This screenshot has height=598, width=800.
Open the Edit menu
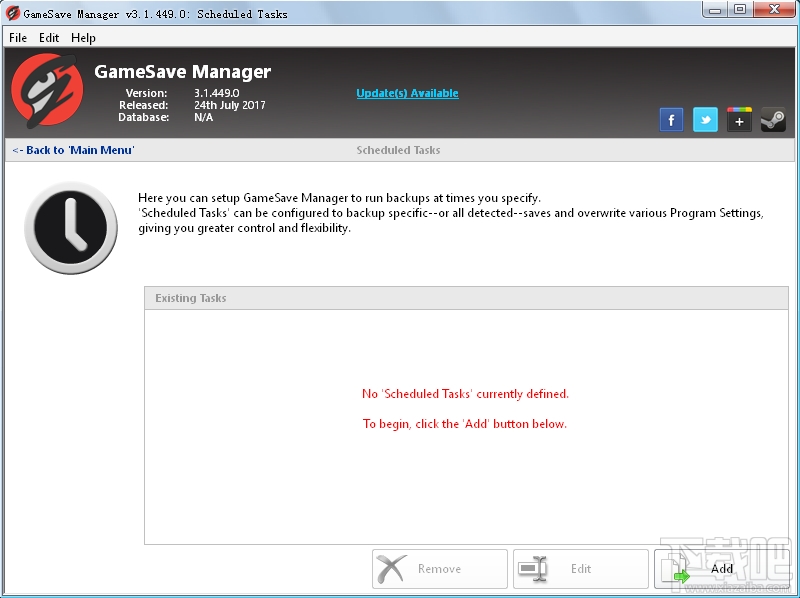48,37
